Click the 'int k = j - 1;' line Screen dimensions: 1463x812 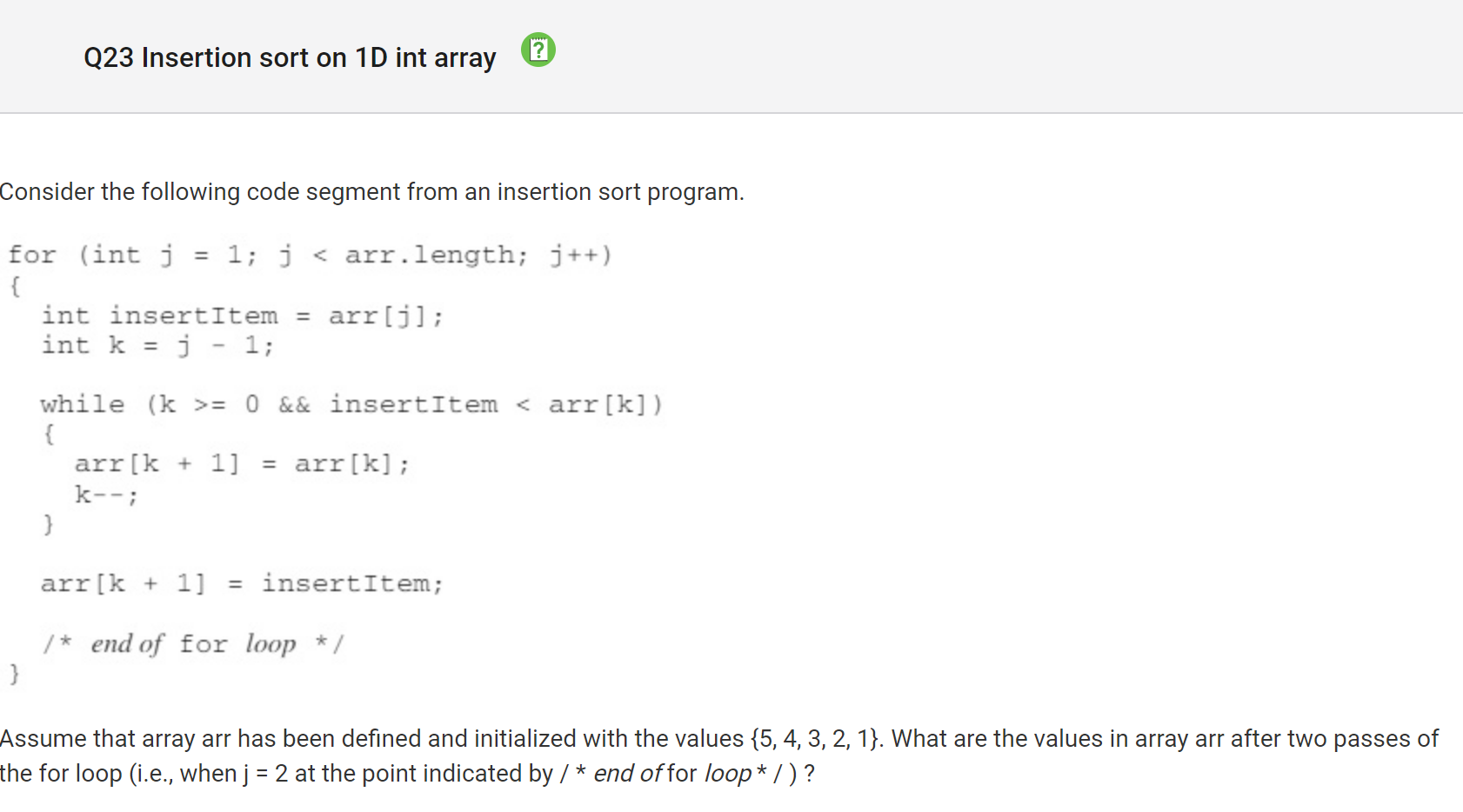coord(157,345)
